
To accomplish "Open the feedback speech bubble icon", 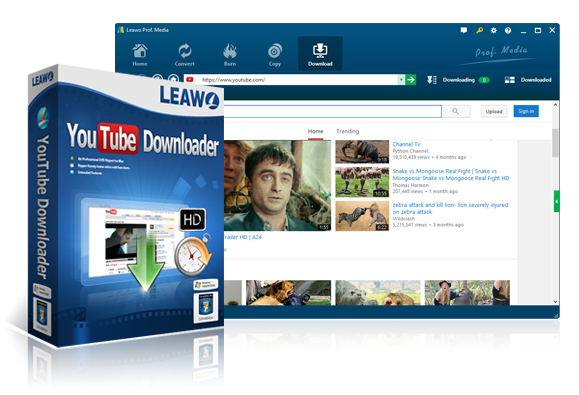I will coord(464,30).
